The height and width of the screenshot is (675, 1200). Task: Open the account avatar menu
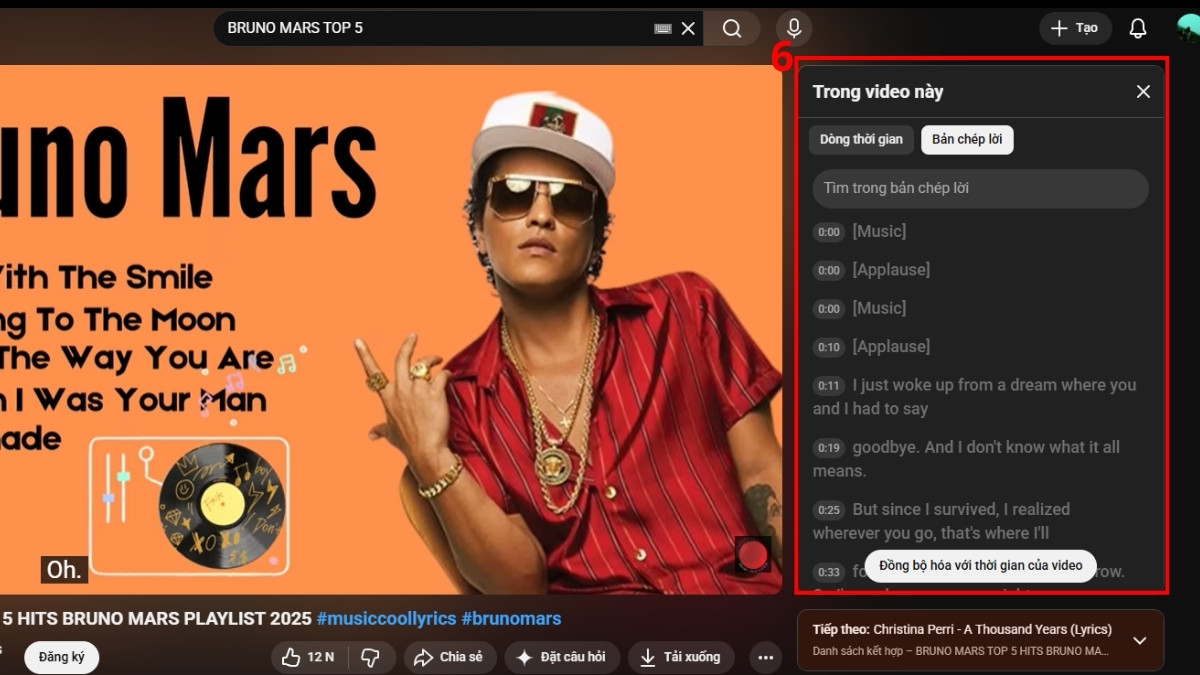coord(1188,28)
